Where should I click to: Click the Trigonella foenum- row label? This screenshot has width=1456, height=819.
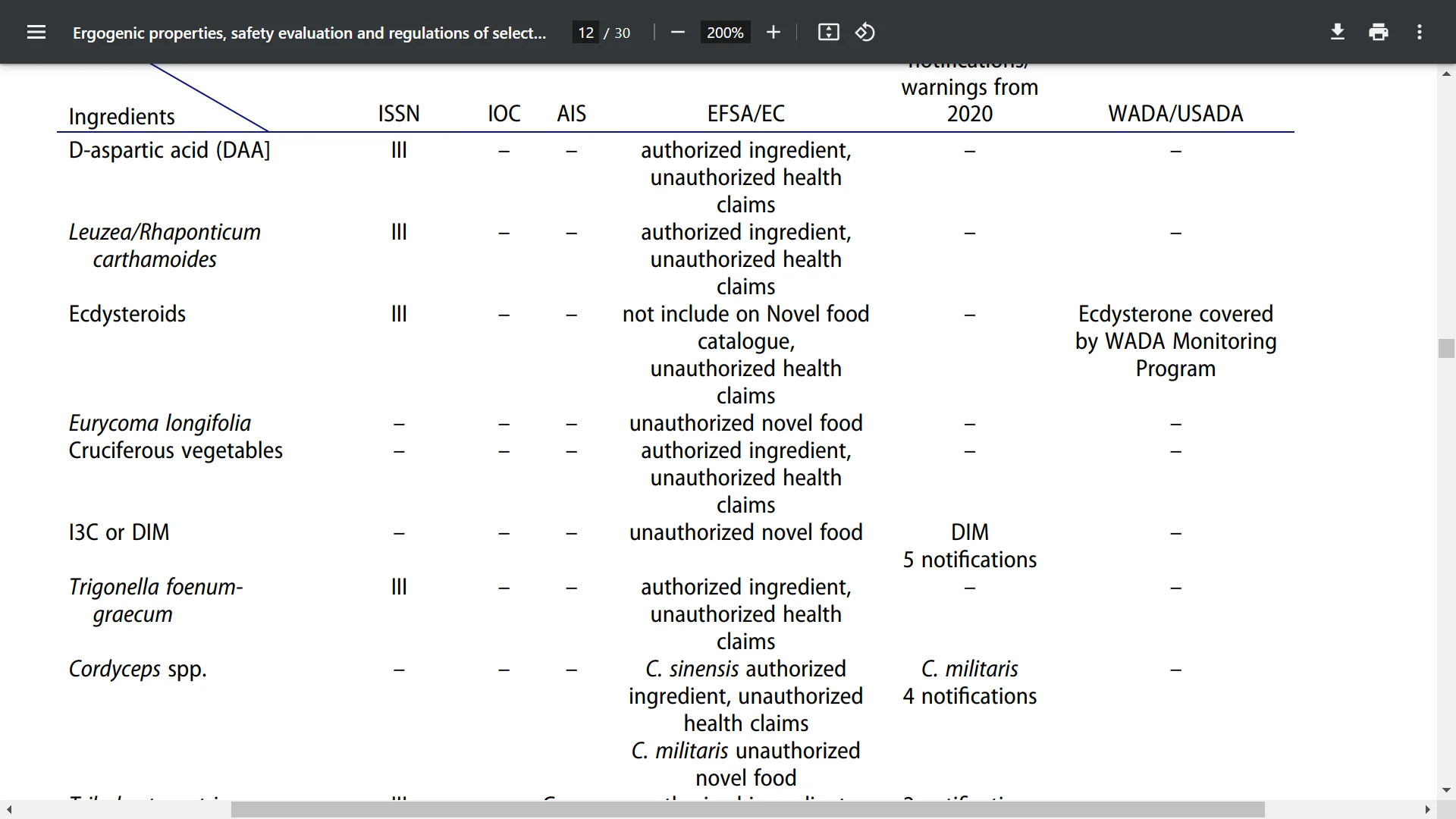[x=155, y=587]
